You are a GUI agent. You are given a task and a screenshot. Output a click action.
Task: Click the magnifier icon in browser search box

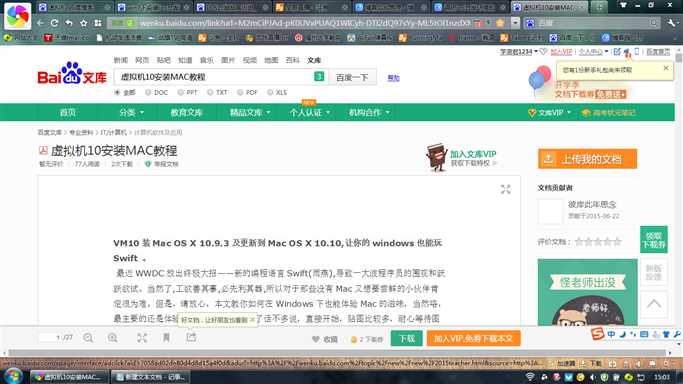(653, 23)
